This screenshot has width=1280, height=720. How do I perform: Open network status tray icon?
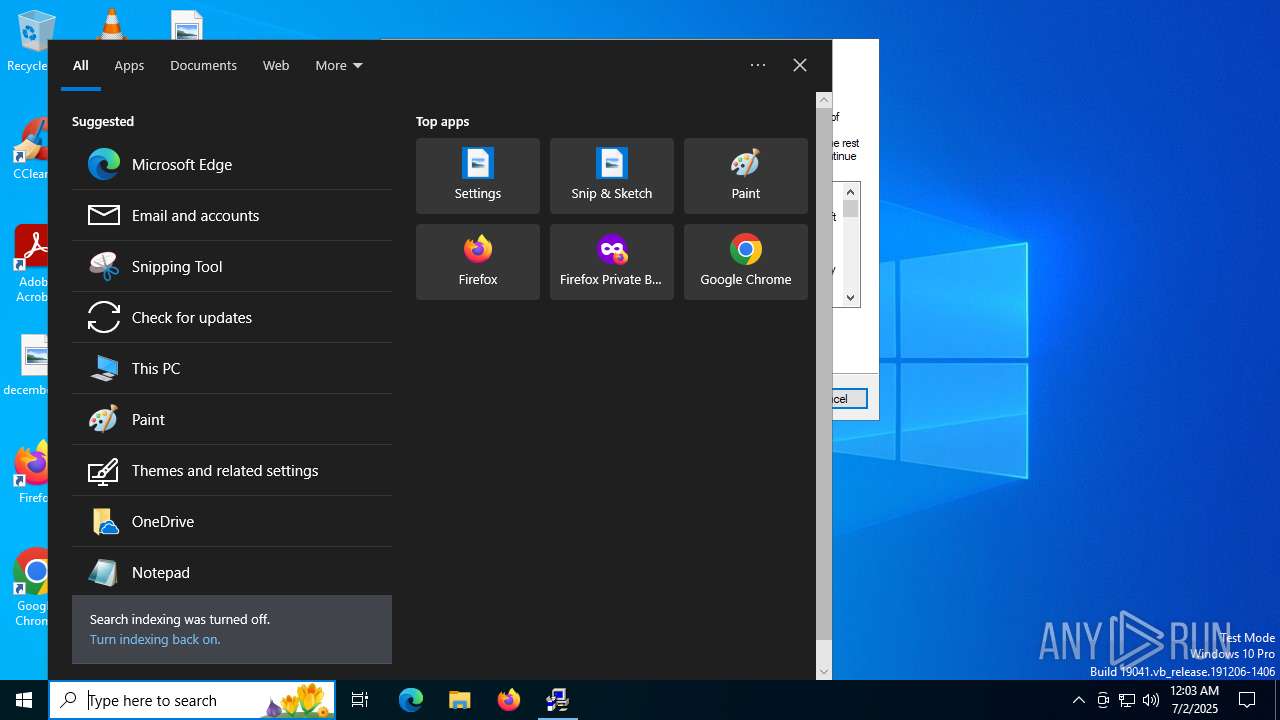coord(1127,700)
